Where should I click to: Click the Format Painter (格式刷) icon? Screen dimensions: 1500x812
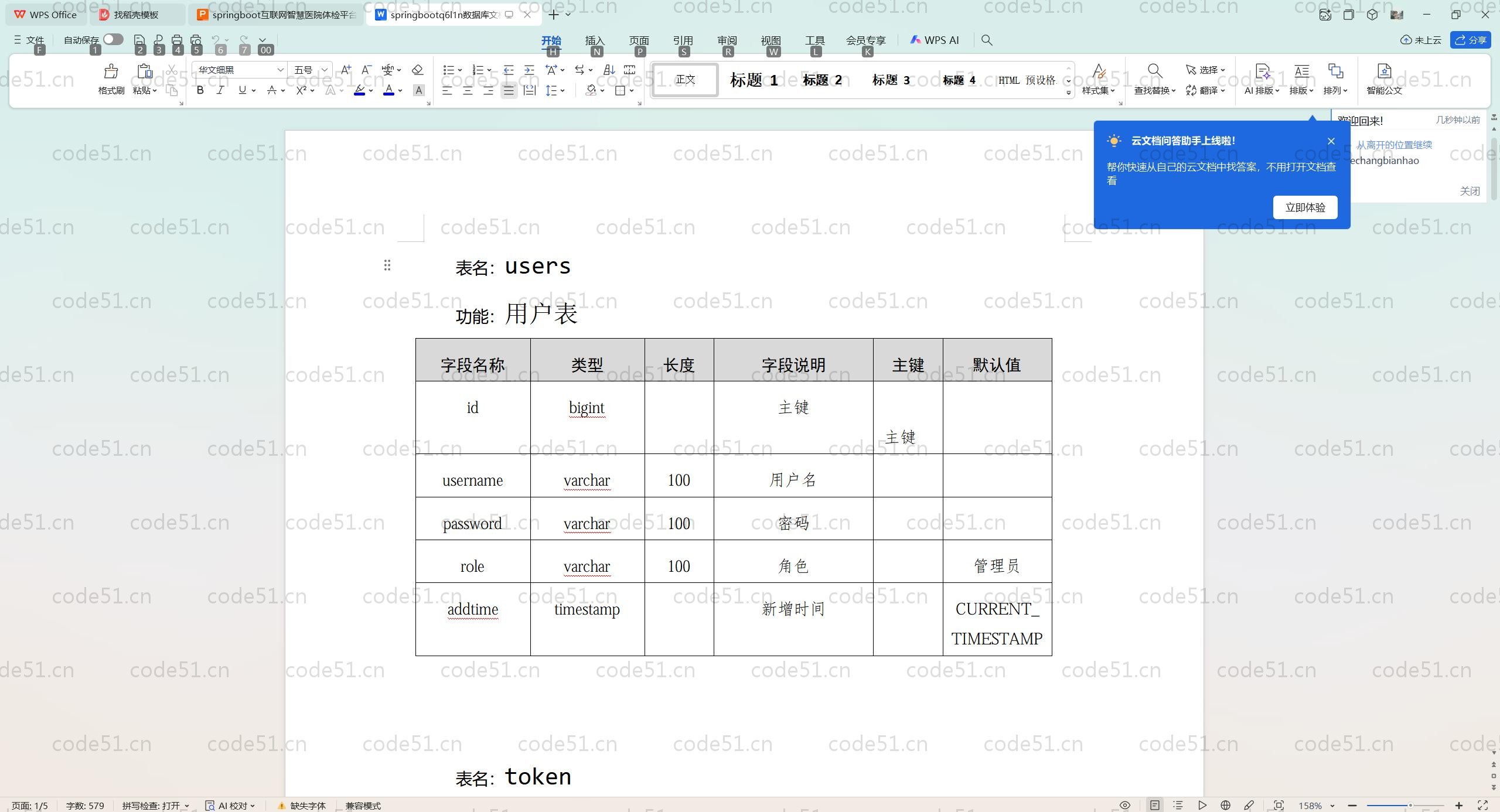tap(111, 72)
